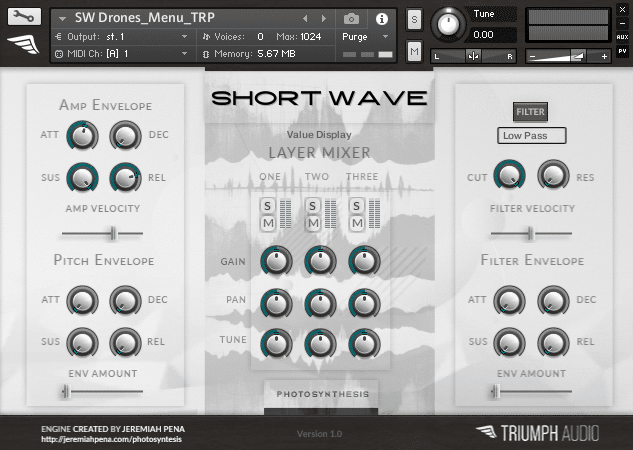Open the Low Pass filter type dropdown
633x450 pixels.
531,135
